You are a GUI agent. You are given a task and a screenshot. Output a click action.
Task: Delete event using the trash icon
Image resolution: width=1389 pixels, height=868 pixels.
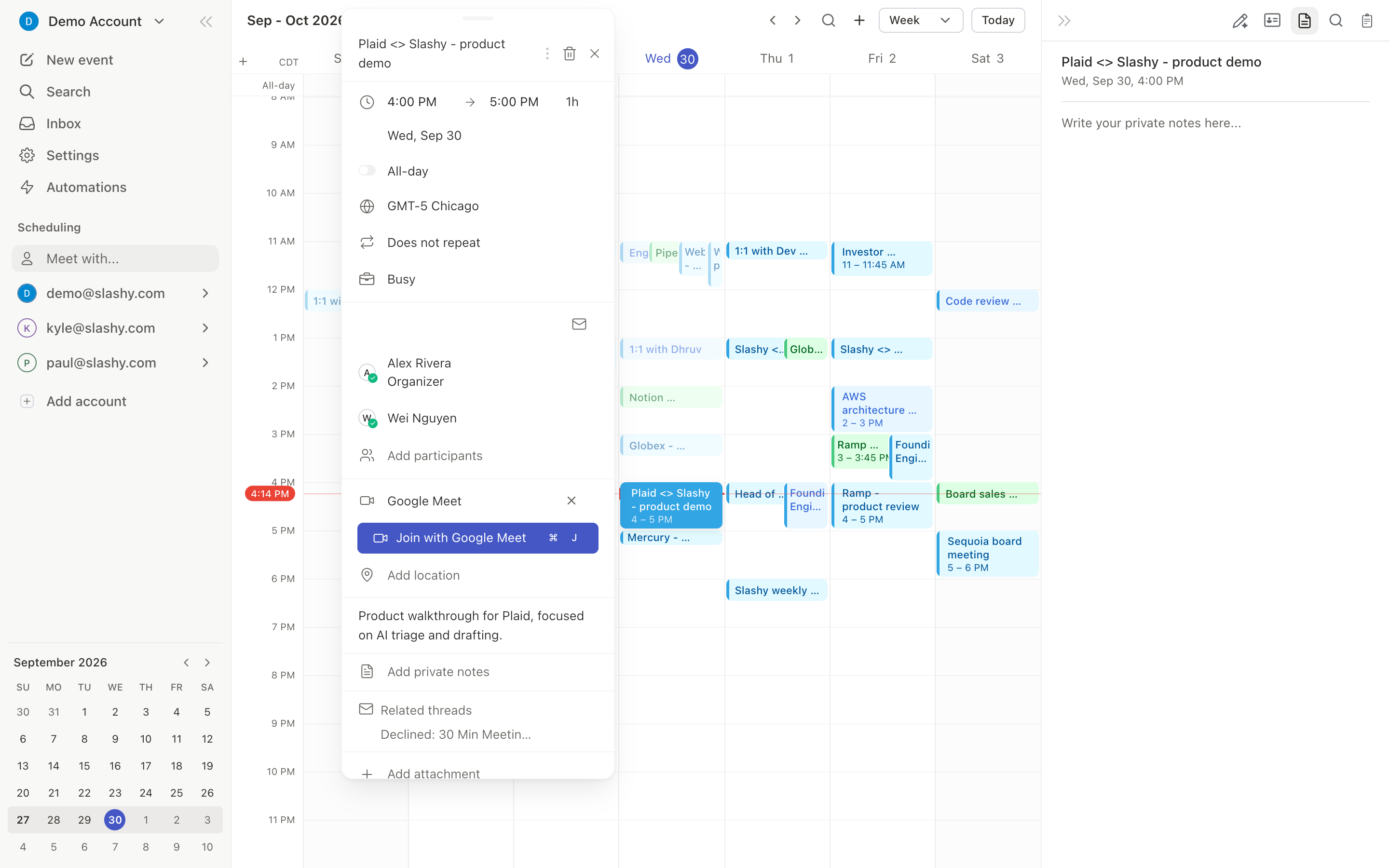pyautogui.click(x=570, y=54)
